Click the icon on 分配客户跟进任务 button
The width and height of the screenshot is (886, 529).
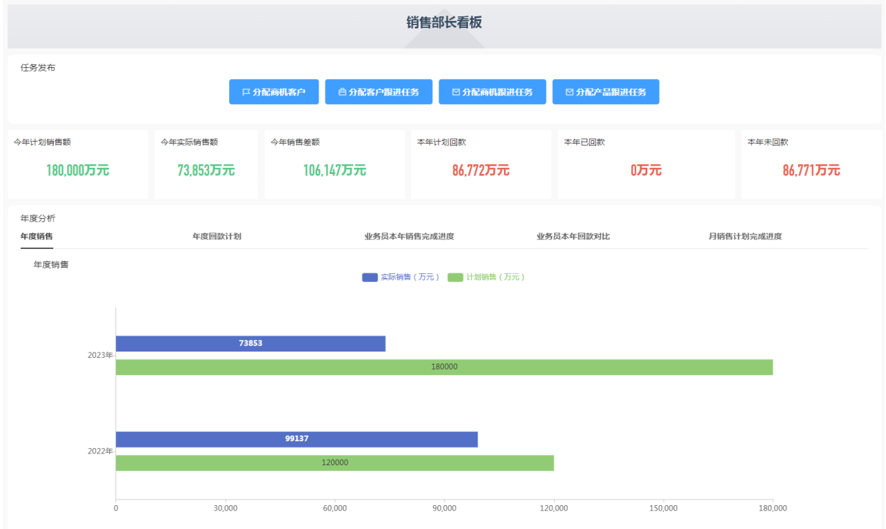point(342,92)
